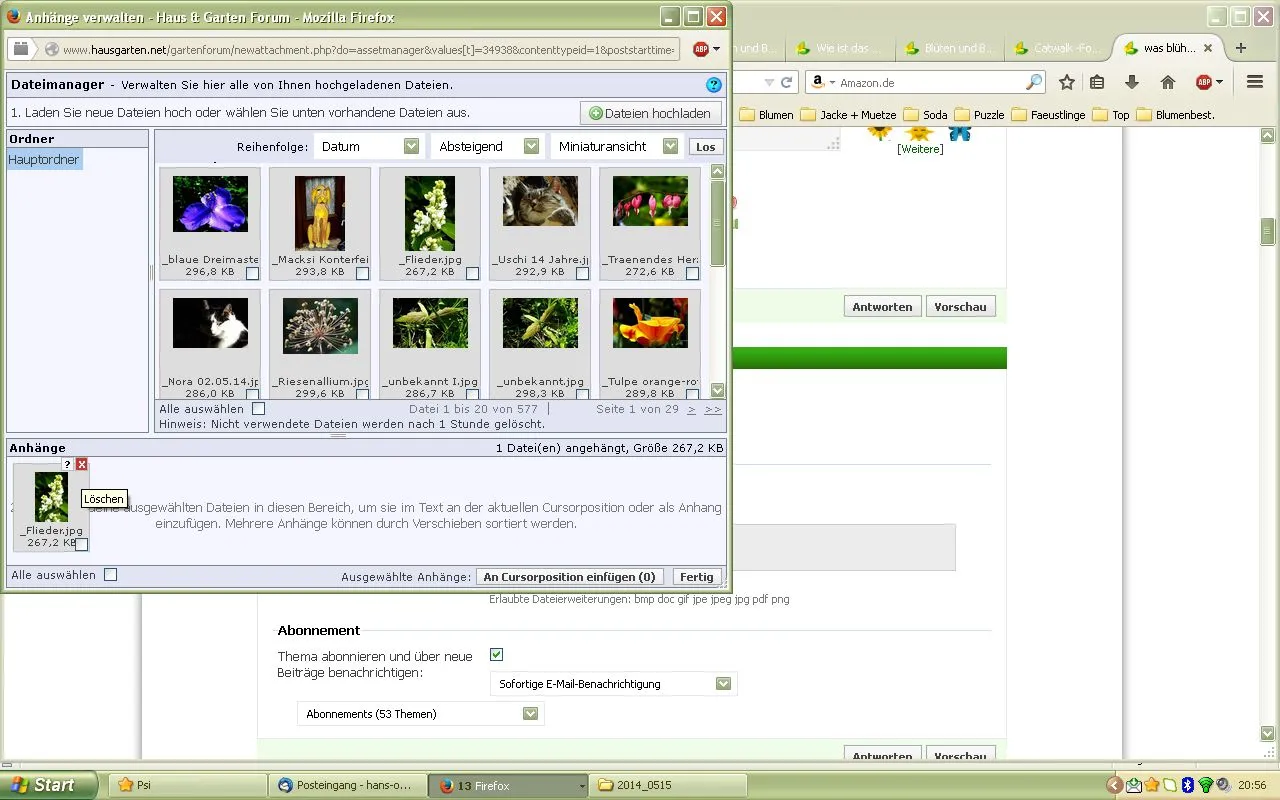
Task: Click the red delete X on attached Flieder.jpg
Action: pos(82,464)
